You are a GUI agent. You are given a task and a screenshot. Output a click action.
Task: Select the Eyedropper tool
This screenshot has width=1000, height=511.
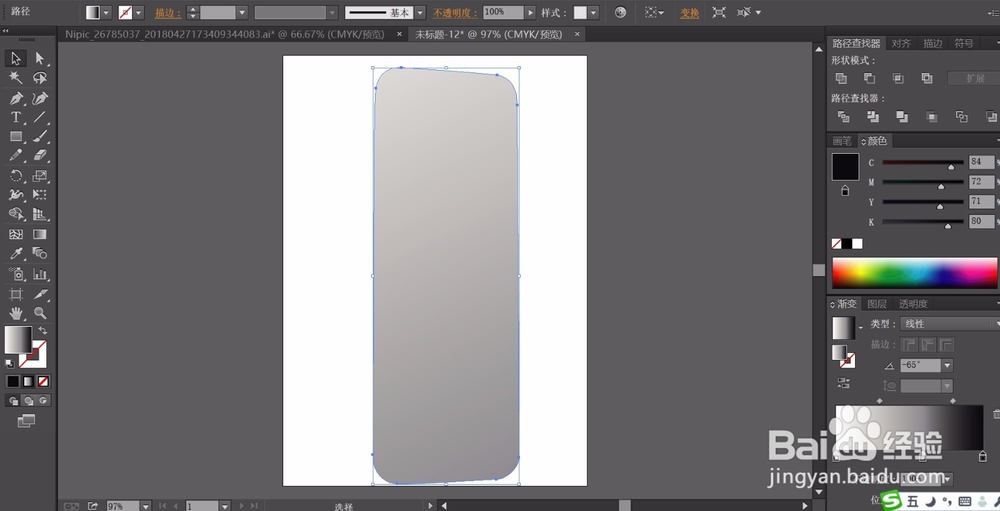[16, 253]
